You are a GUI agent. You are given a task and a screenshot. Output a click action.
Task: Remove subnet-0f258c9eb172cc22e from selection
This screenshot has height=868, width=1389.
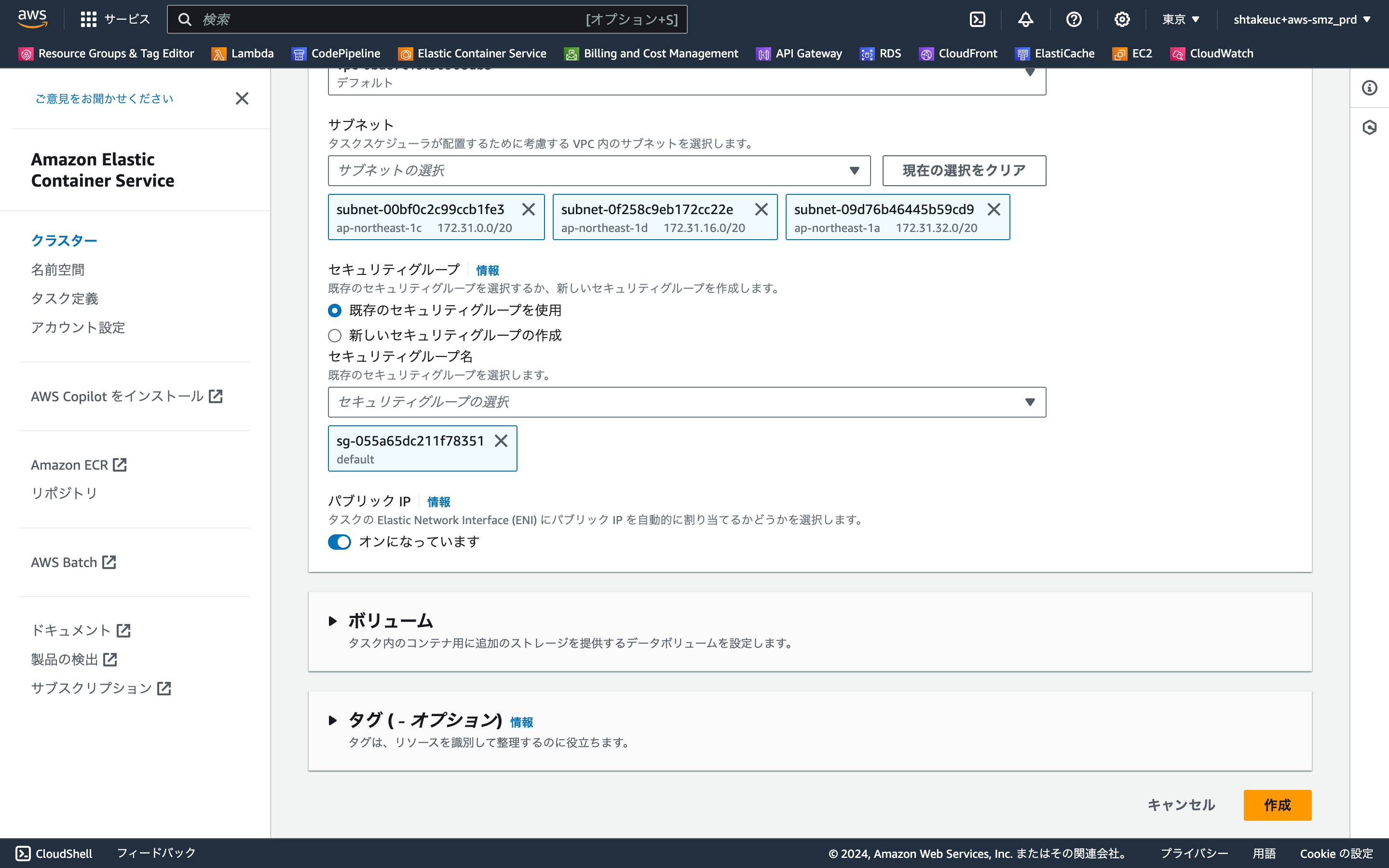point(762,210)
